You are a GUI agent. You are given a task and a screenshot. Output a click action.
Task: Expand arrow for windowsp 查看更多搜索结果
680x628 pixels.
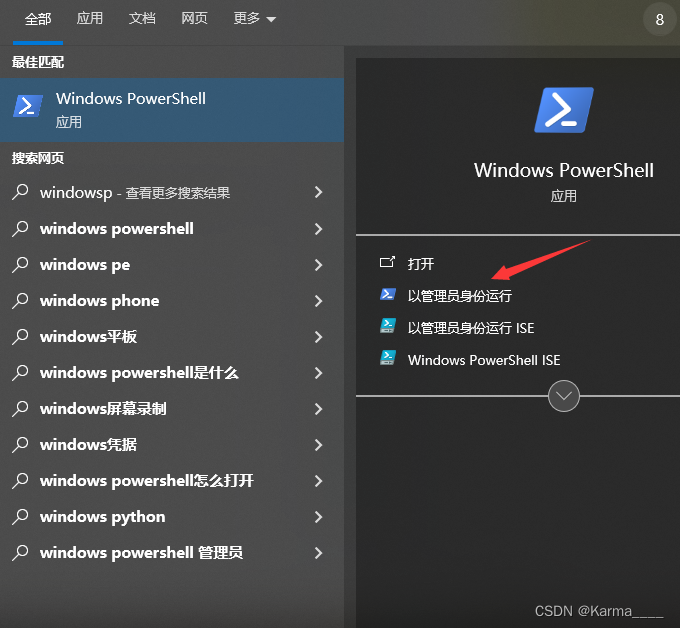[x=318, y=192]
